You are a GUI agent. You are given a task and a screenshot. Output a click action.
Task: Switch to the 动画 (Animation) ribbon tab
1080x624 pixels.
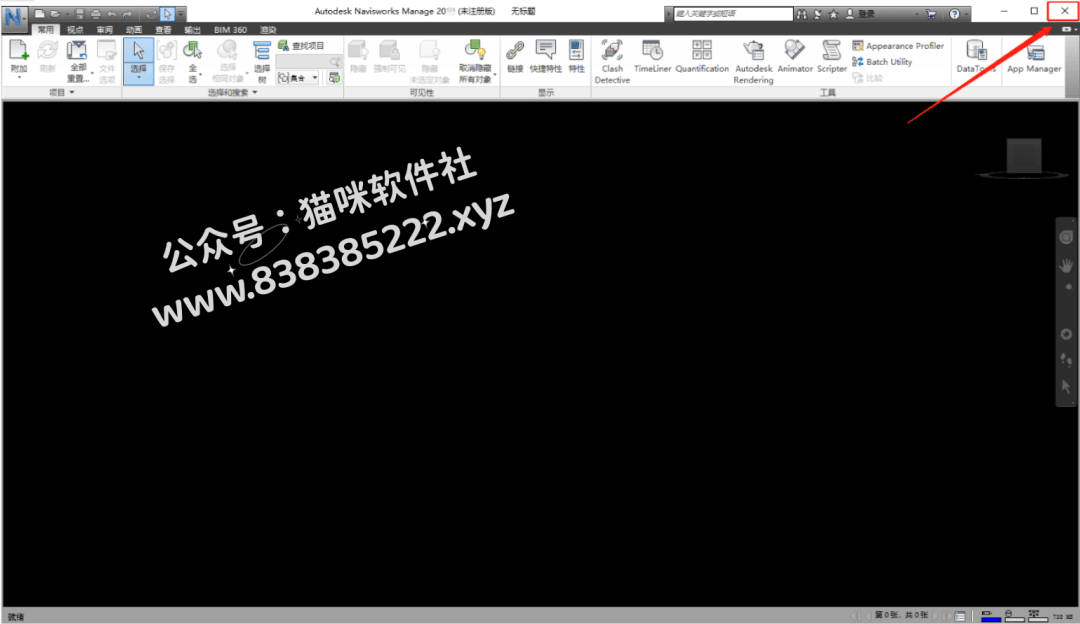(x=134, y=30)
